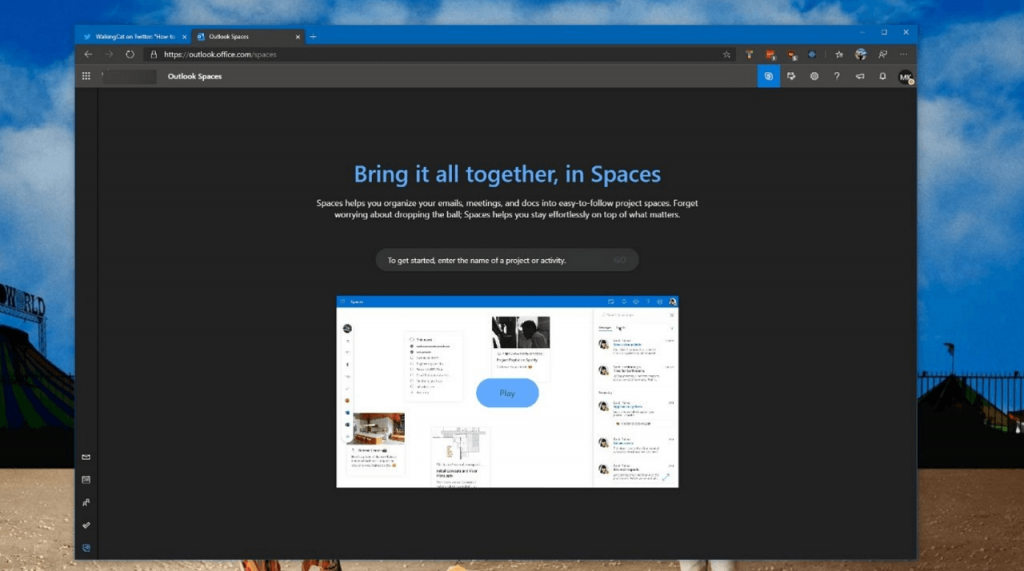
Task: Open the browser feedback icon
Action: (882, 55)
